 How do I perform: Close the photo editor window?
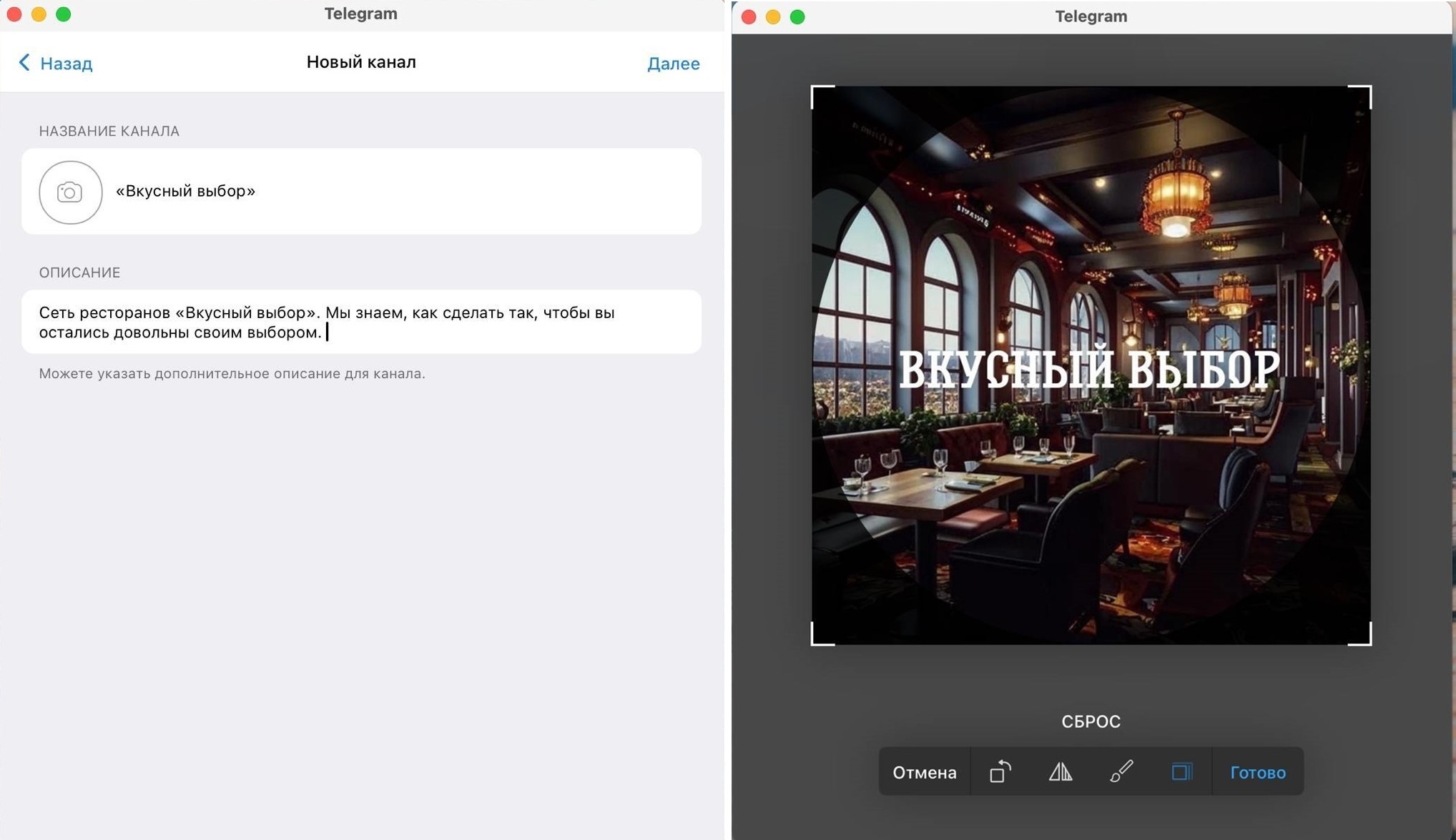click(749, 16)
